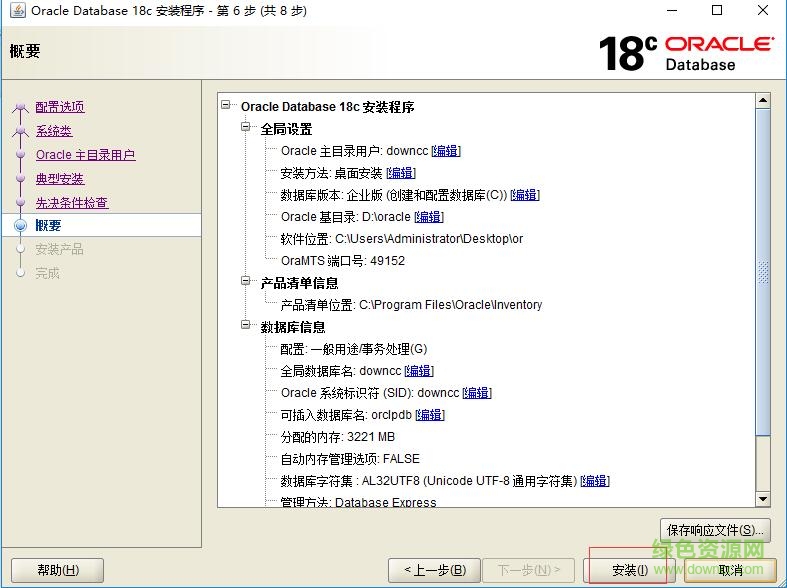Open the 系统类 step in sidebar
The height and width of the screenshot is (588, 787).
[x=54, y=131]
